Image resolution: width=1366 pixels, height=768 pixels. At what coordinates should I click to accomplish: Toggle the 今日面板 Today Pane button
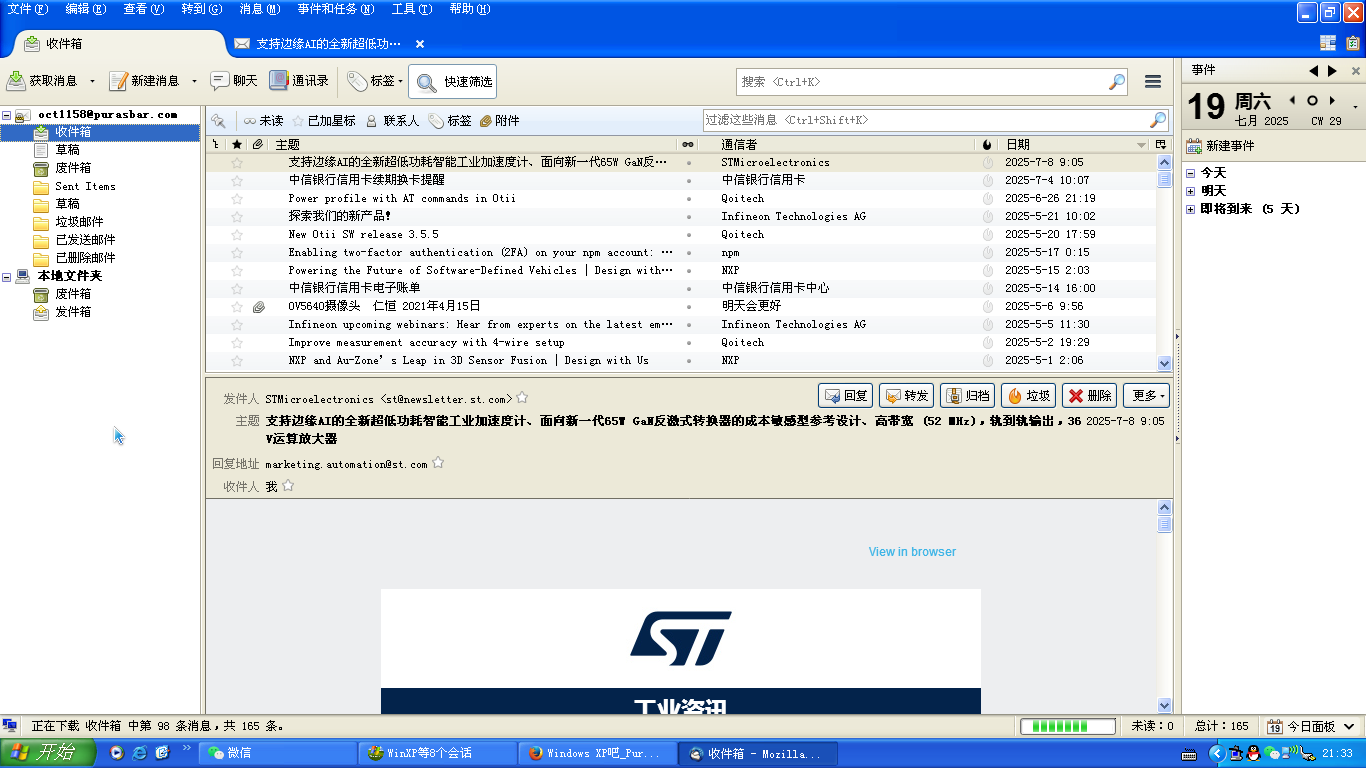1313,726
